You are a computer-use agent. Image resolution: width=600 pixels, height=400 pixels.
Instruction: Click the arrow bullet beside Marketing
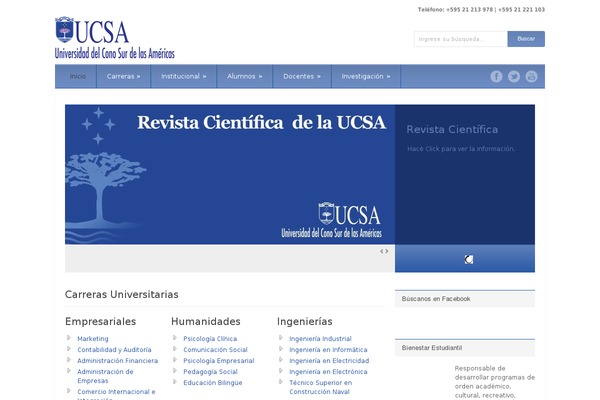[69, 338]
